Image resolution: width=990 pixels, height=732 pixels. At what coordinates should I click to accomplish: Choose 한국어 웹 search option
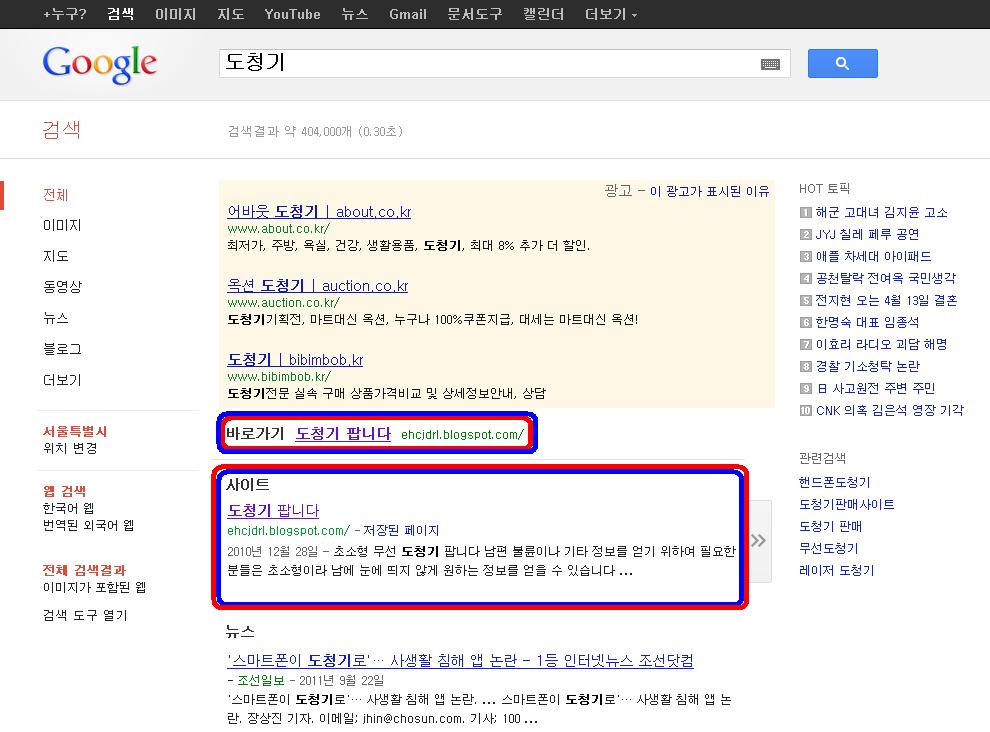pos(68,508)
